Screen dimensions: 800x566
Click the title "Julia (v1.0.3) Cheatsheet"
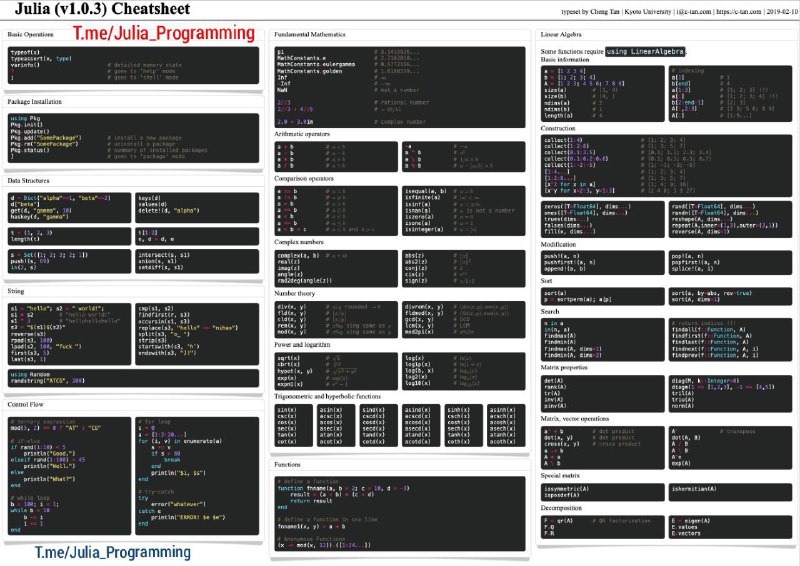[x=102, y=9]
